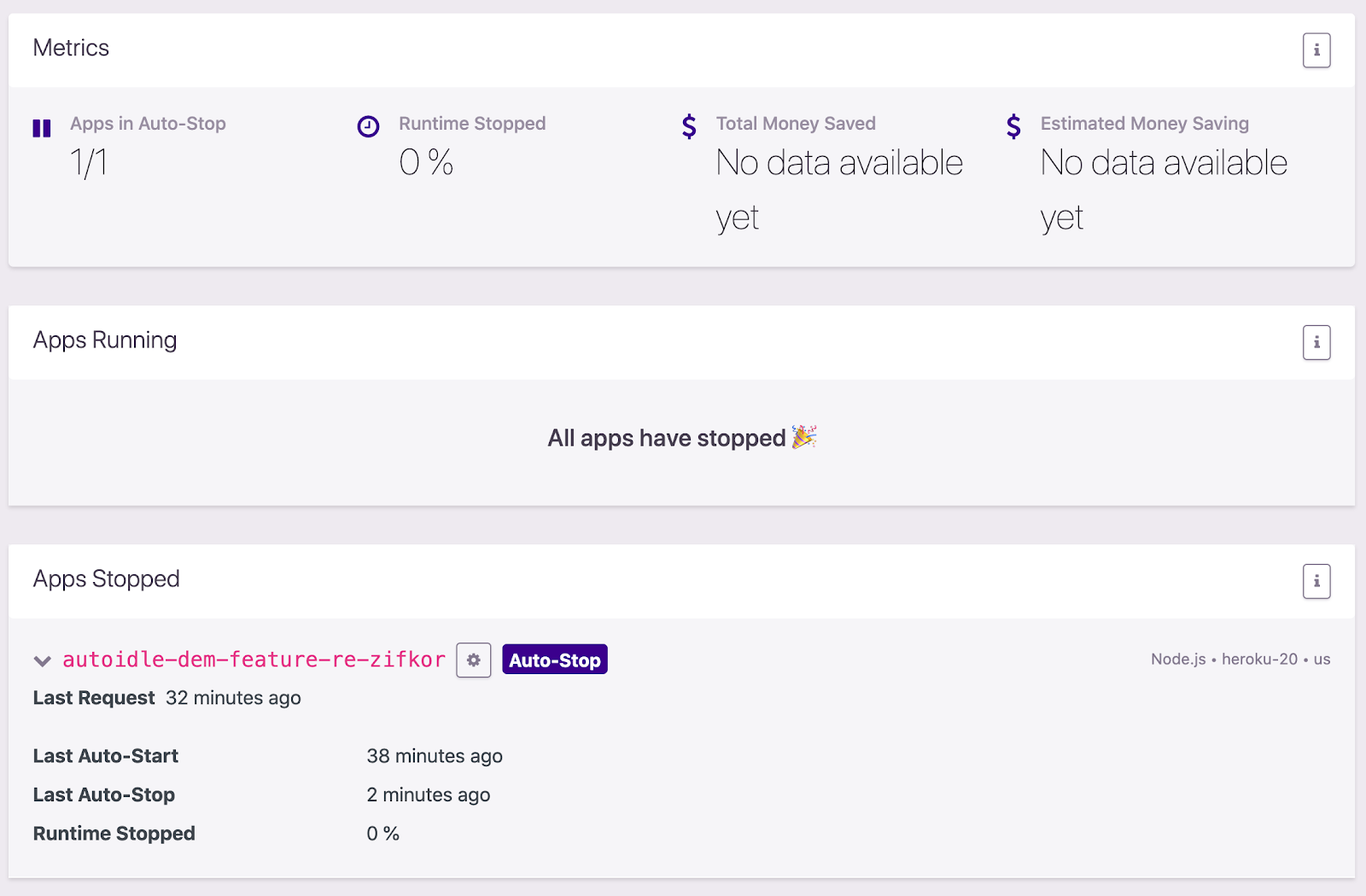This screenshot has width=1366, height=896.
Task: Click the Apps Stopped info icon
Action: [x=1316, y=581]
